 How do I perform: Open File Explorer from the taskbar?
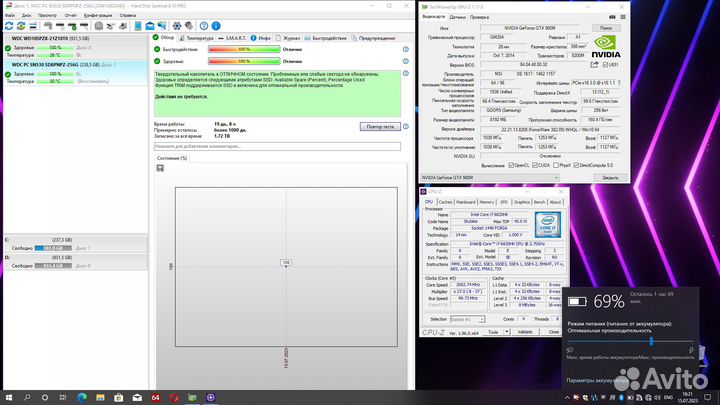[100, 398]
